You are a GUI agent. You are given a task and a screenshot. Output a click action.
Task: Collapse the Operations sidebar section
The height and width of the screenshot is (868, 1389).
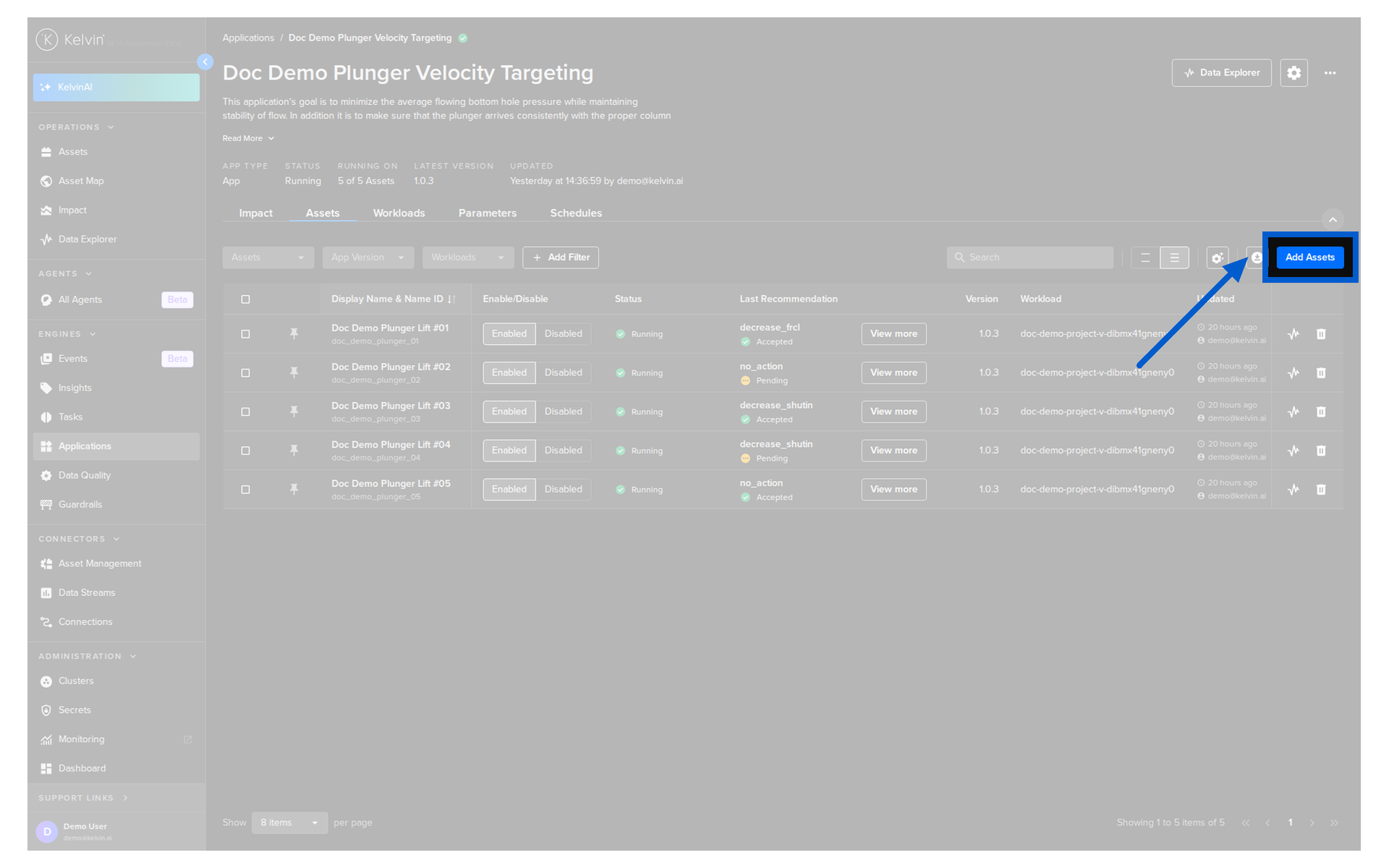[x=76, y=127]
